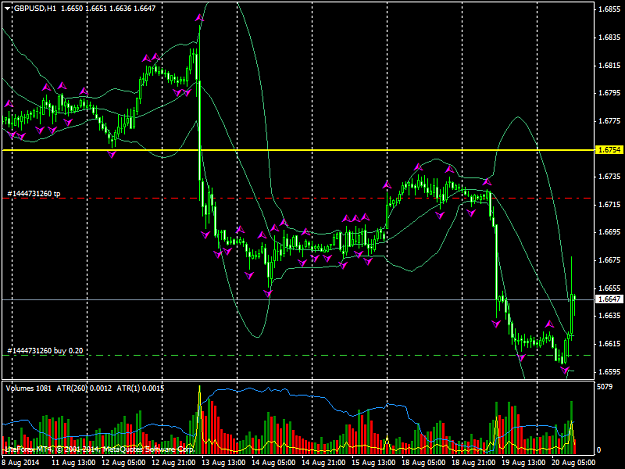Click the ATR(1) 0.0015 indicator label
625x469 pixels.
pos(140,388)
